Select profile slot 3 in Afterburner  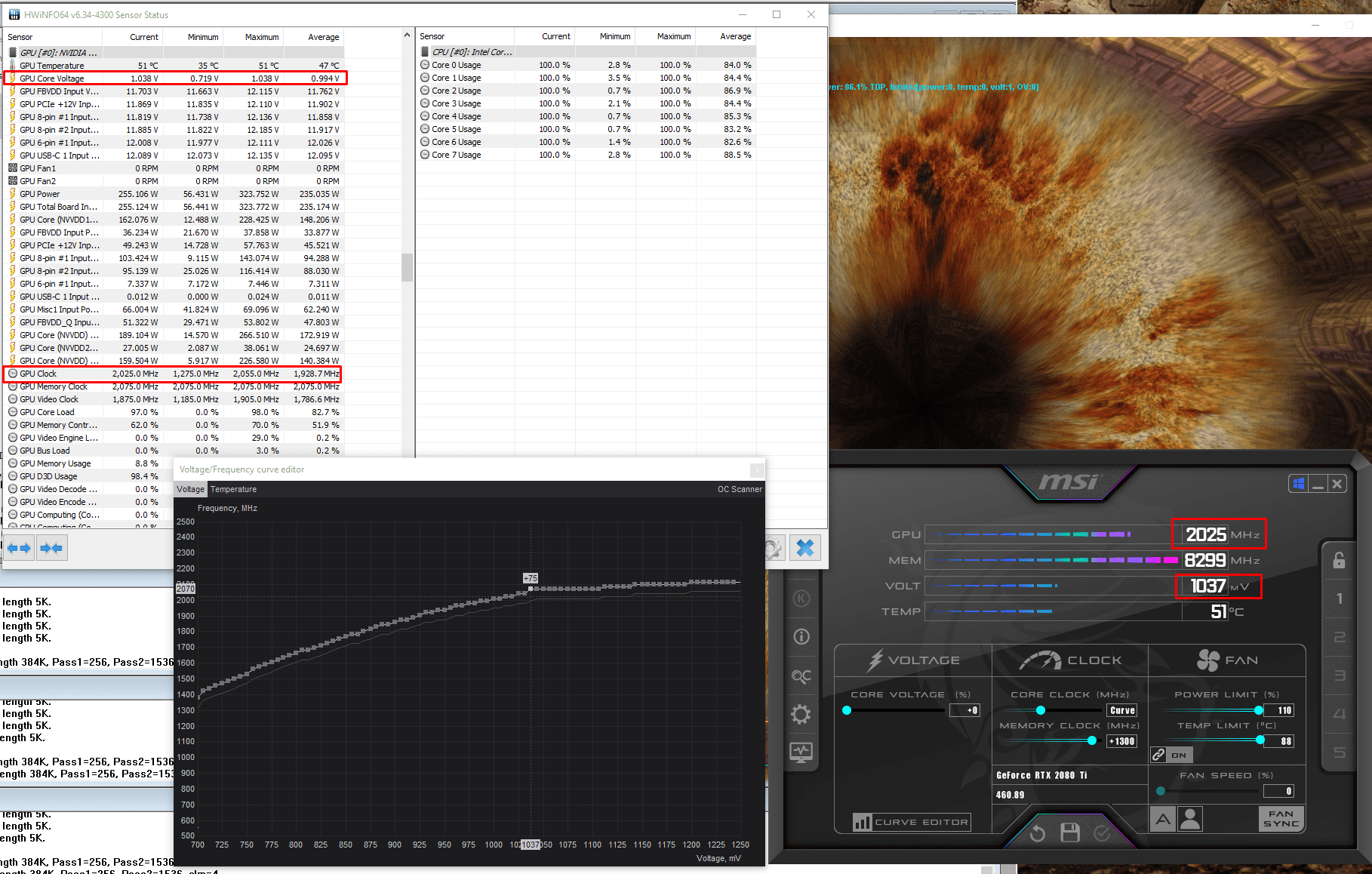1340,676
